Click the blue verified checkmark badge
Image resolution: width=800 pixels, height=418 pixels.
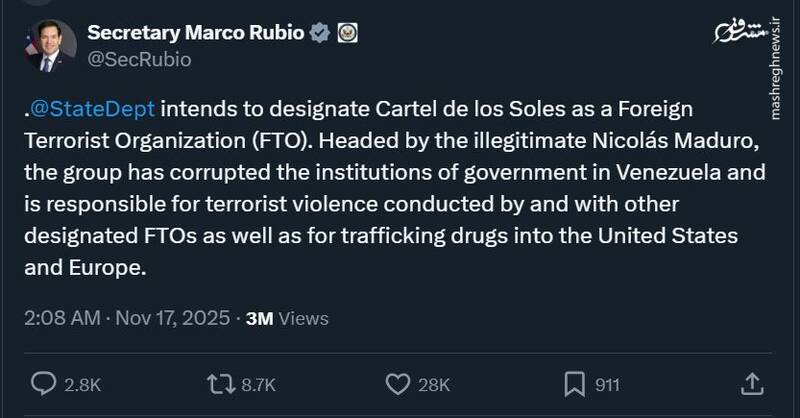click(319, 33)
